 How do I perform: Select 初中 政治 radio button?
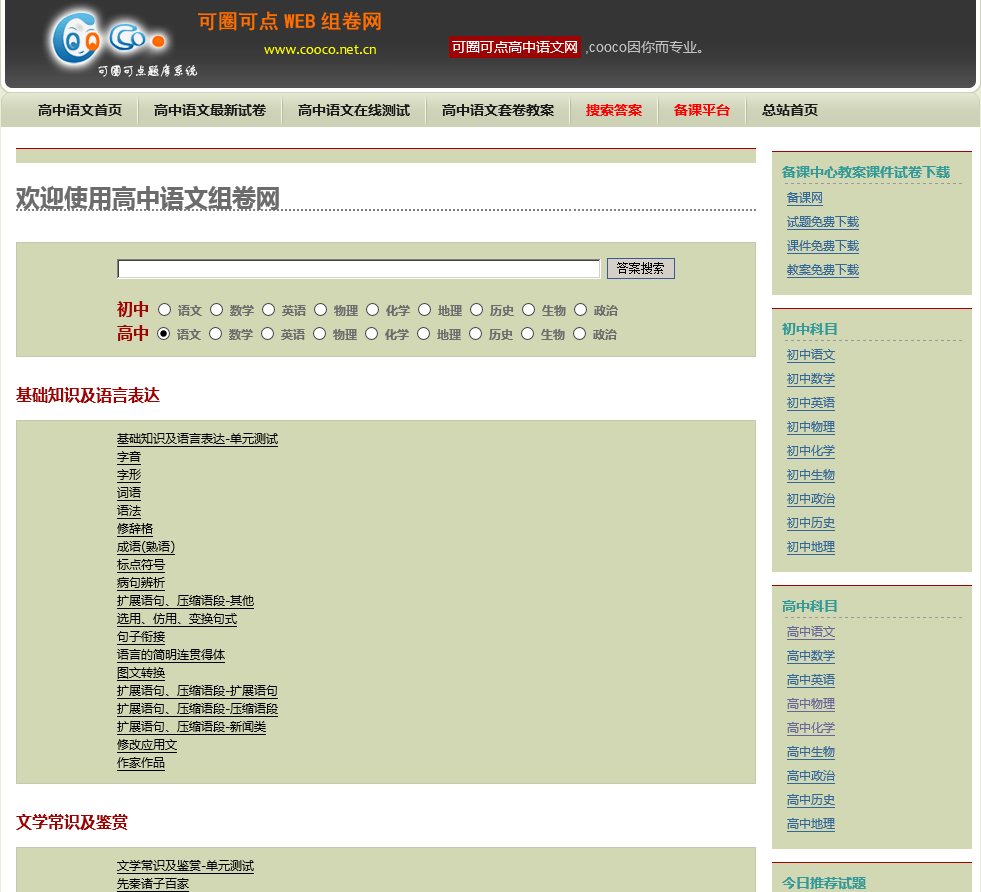[580, 310]
